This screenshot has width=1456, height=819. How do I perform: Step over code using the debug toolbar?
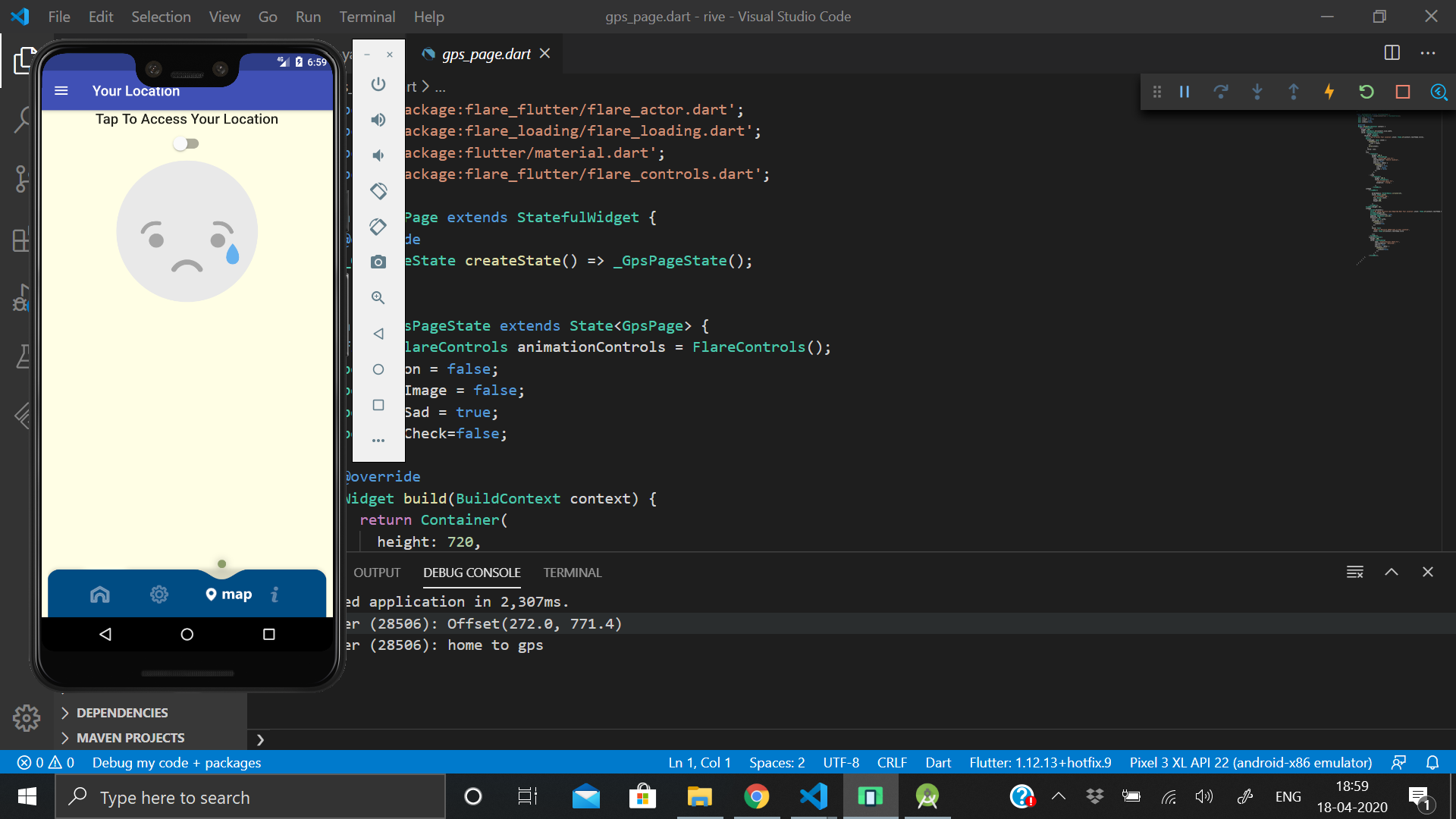pyautogui.click(x=1221, y=91)
